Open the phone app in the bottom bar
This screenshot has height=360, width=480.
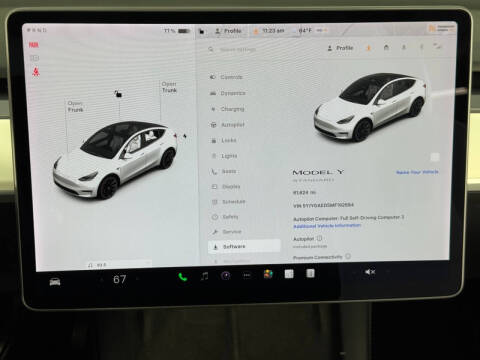[x=182, y=277]
